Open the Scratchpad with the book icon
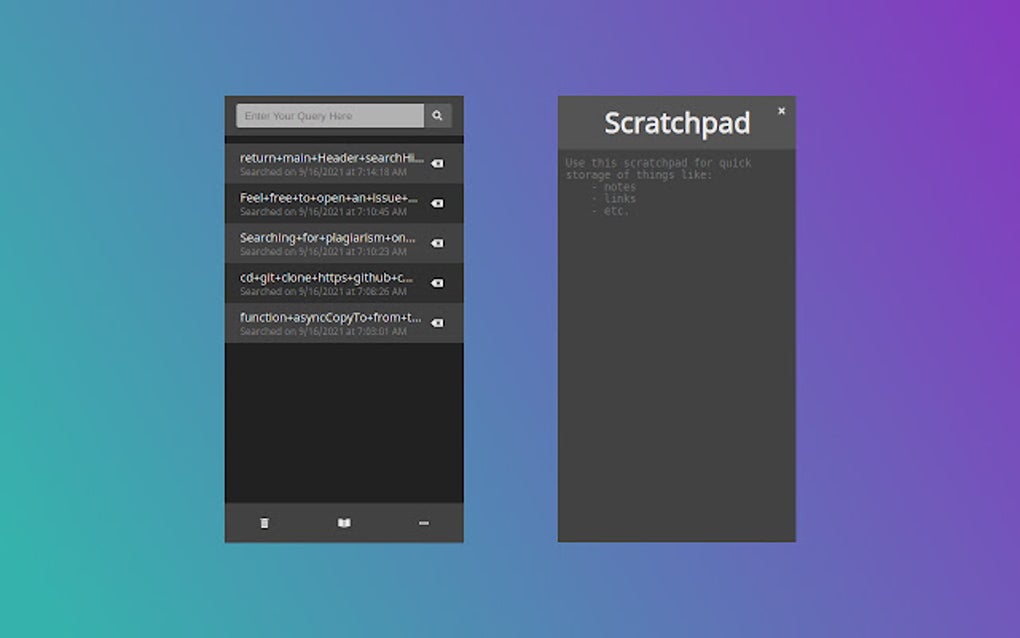 pyautogui.click(x=343, y=522)
